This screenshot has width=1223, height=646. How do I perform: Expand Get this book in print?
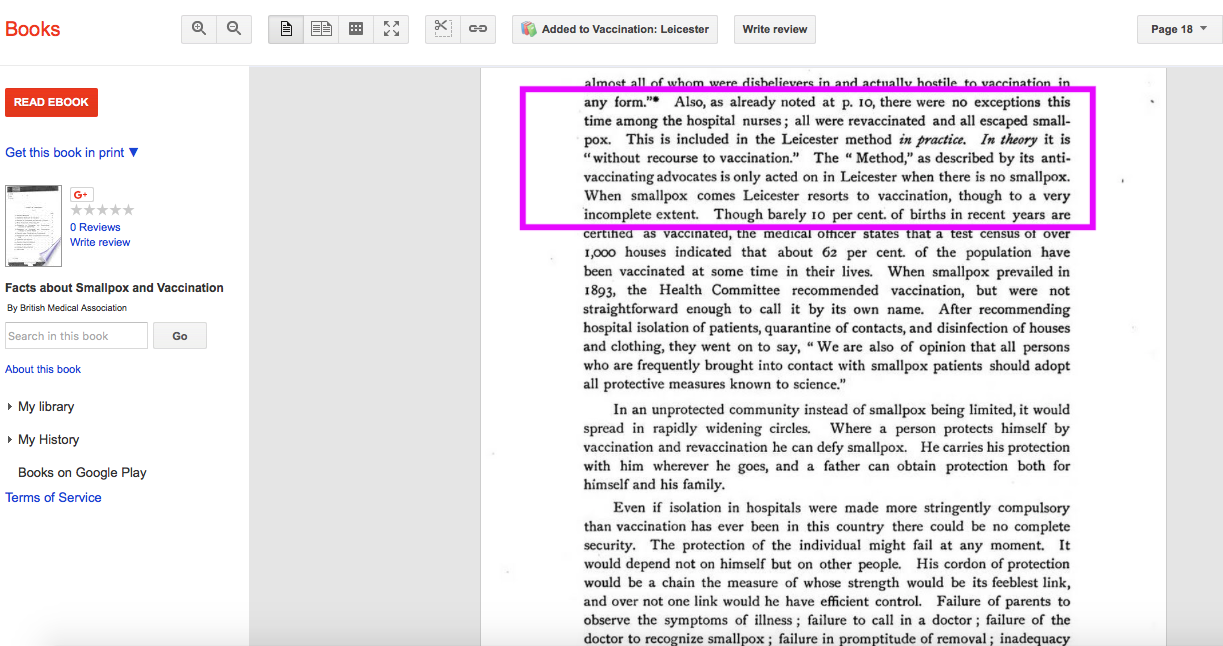[x=72, y=153]
